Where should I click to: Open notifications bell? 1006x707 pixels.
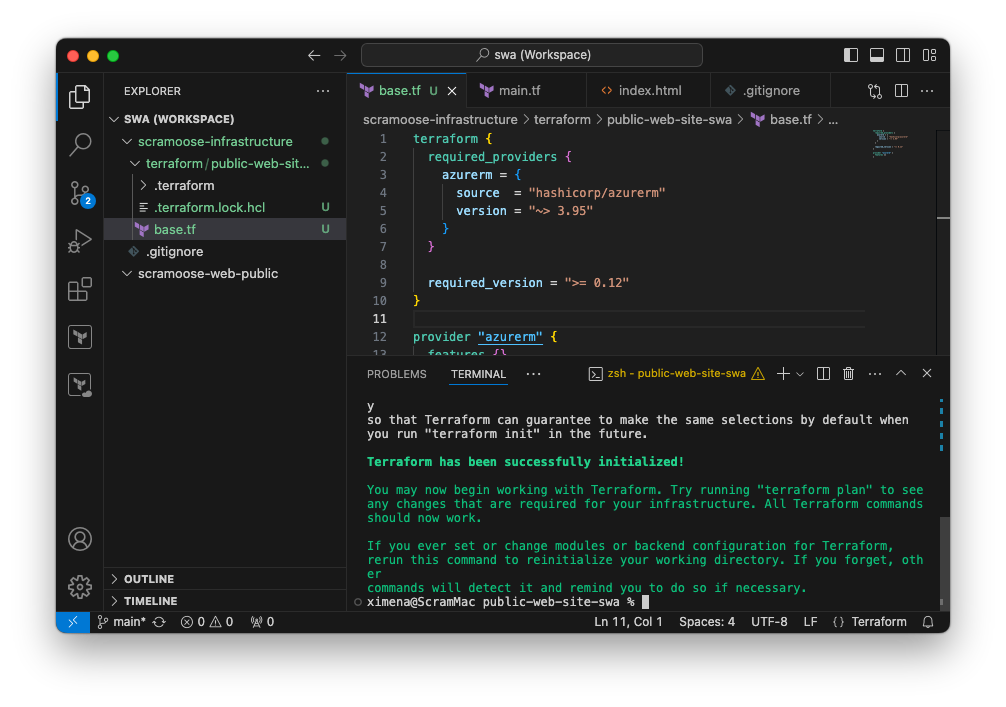pos(928,622)
